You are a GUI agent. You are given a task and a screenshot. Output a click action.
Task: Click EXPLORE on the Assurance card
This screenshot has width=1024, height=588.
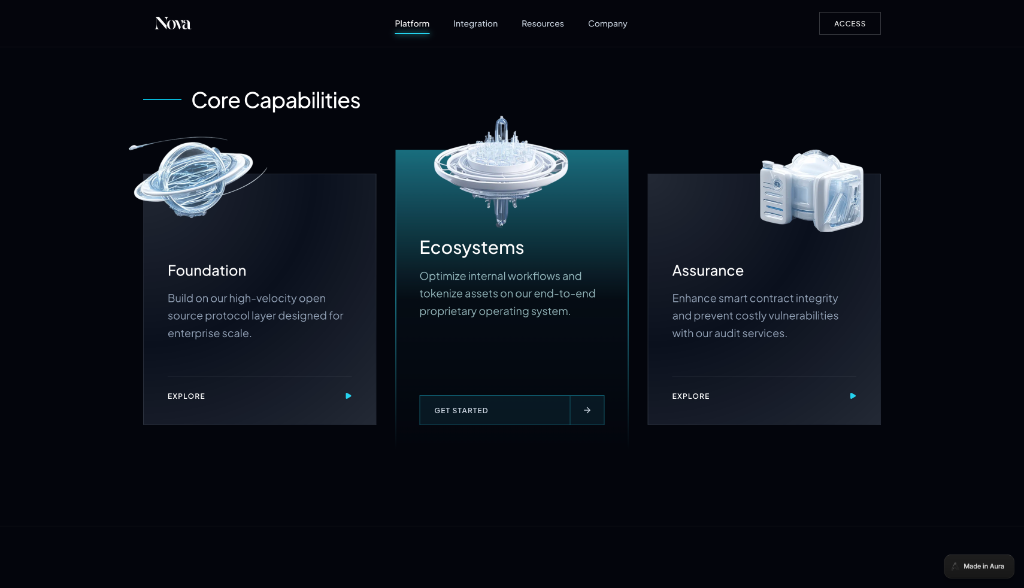[x=691, y=396]
